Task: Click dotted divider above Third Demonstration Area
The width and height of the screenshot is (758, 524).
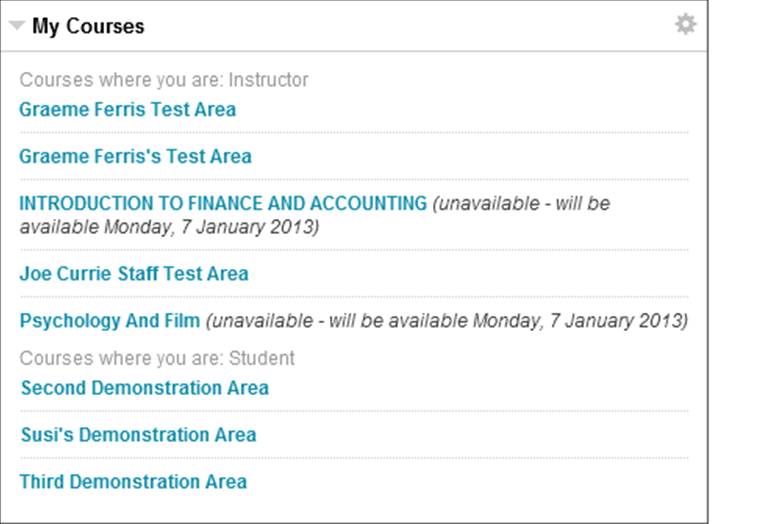Action: 353,458
